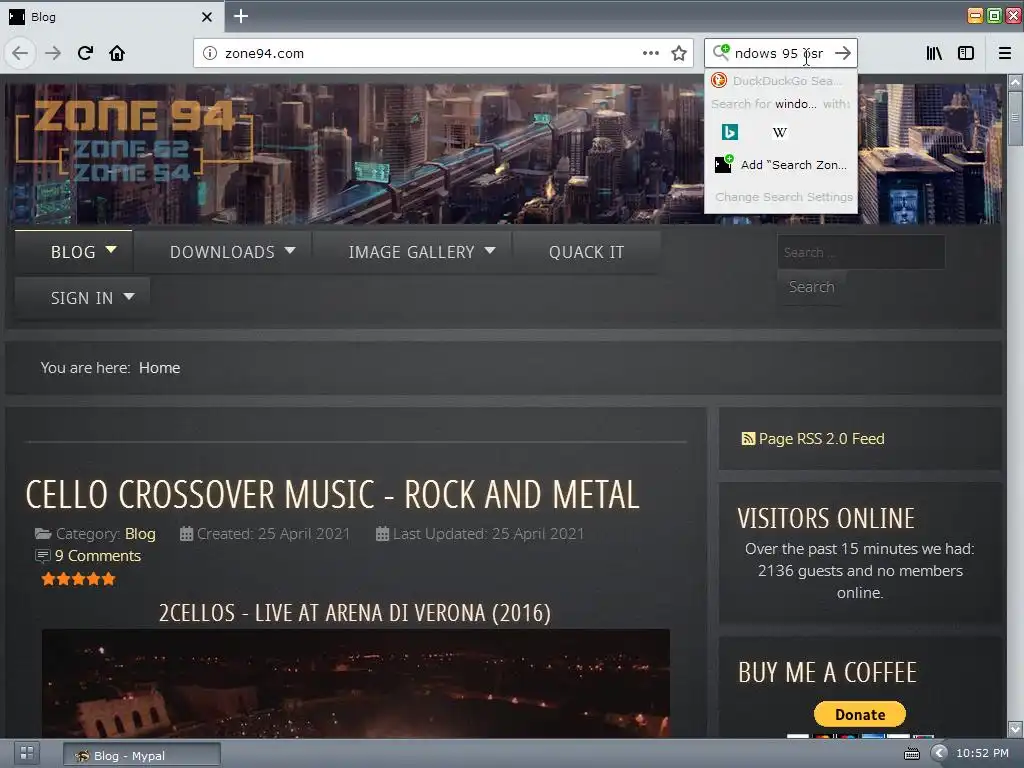Click the site Search input field
The height and width of the screenshot is (768, 1024).
pyautogui.click(x=861, y=252)
